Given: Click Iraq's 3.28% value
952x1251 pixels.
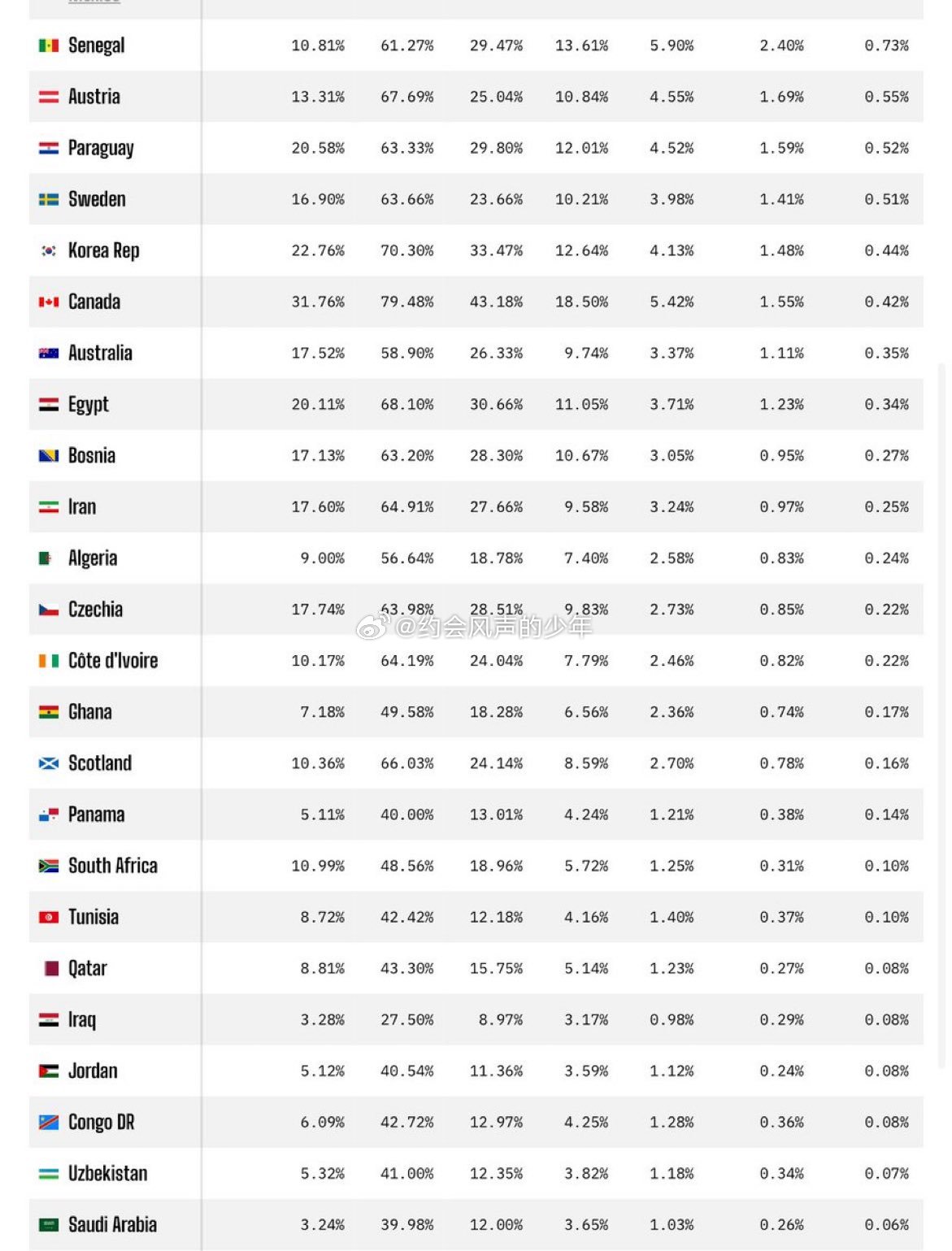Looking at the screenshot, I should [323, 1019].
